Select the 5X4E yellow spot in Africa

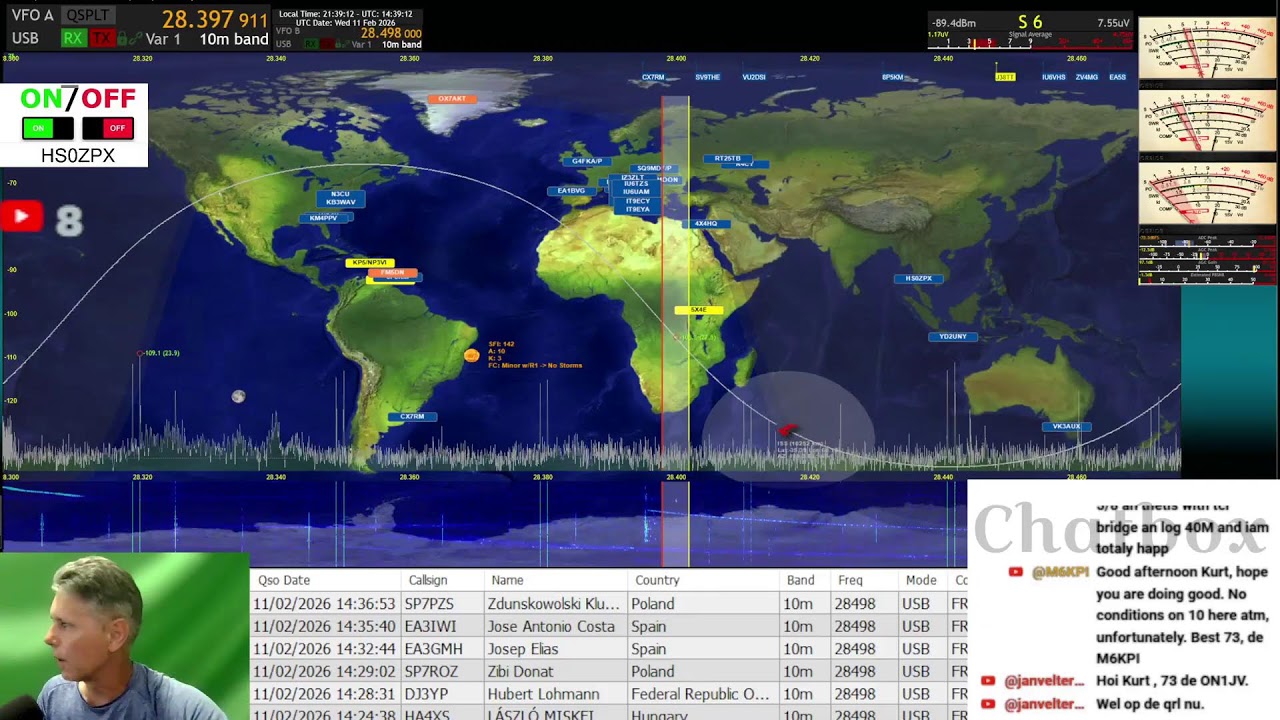(x=698, y=310)
